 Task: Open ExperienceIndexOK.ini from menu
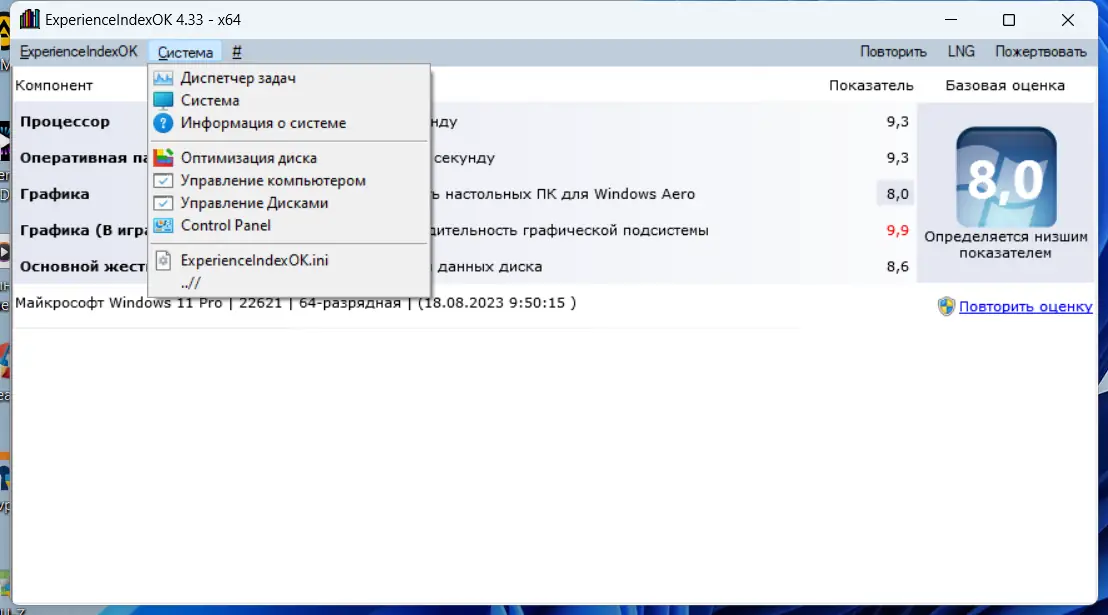coord(290,260)
